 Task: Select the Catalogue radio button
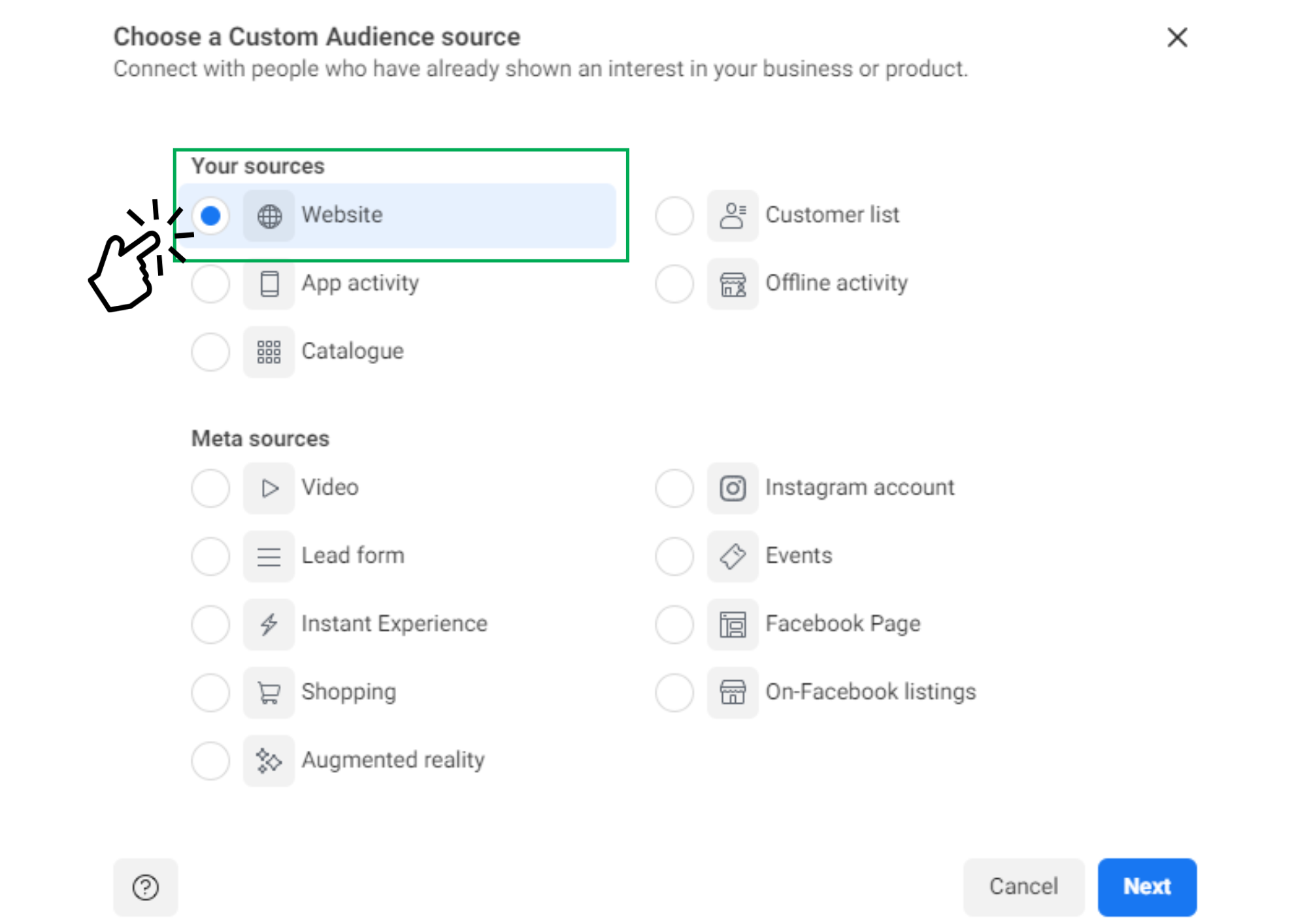210,352
